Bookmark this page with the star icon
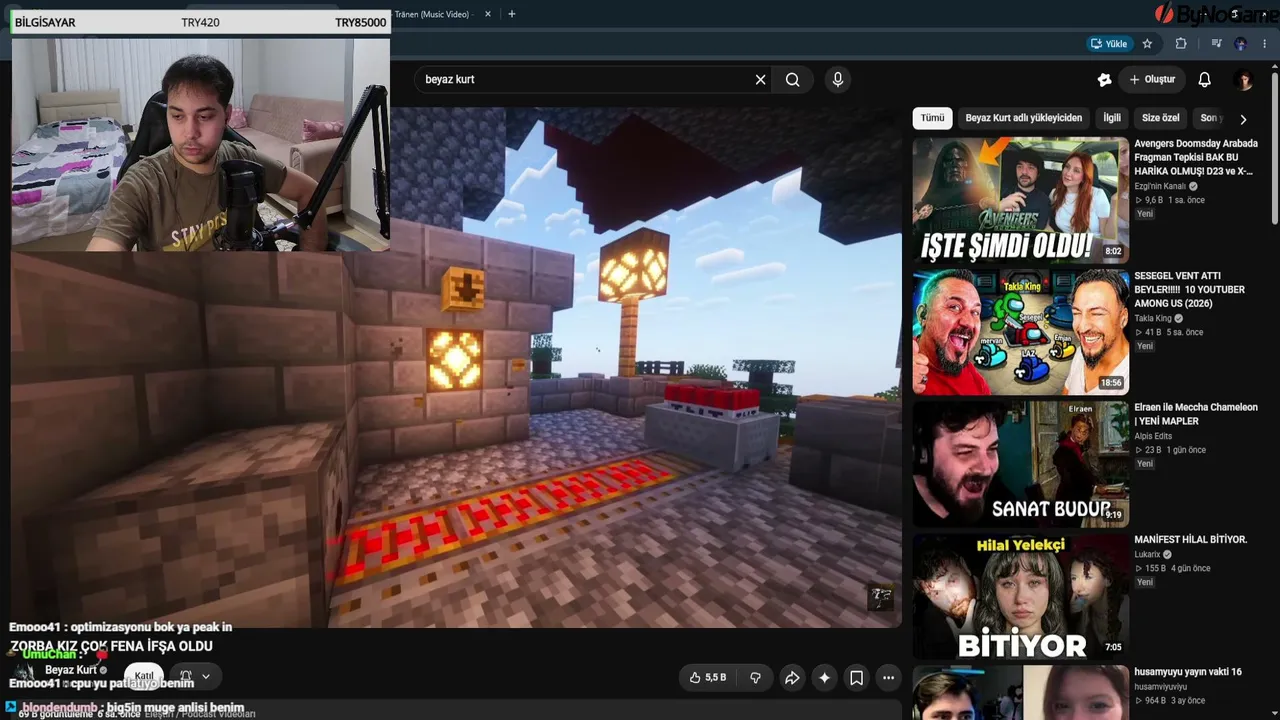The height and width of the screenshot is (720, 1280). coord(1147,43)
